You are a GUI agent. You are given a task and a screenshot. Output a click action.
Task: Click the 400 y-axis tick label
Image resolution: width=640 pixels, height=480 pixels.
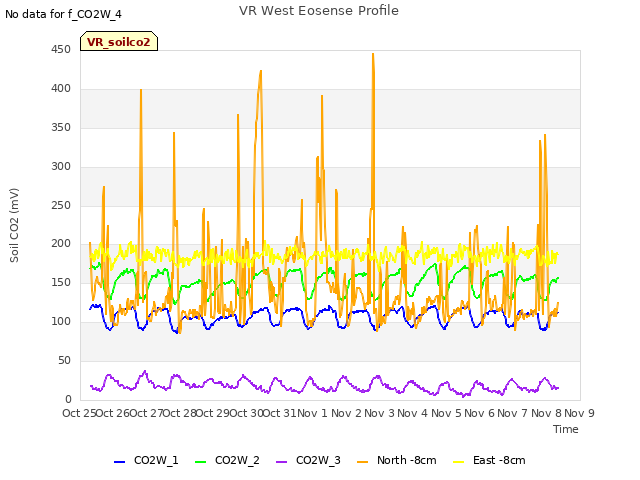(61, 89)
